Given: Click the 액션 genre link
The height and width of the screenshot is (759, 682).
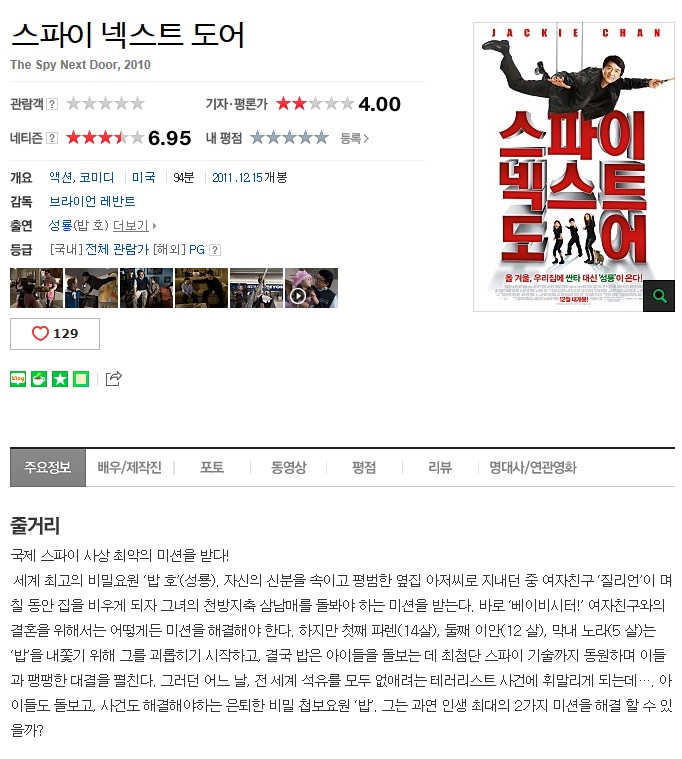Looking at the screenshot, I should pyautogui.click(x=61, y=178).
